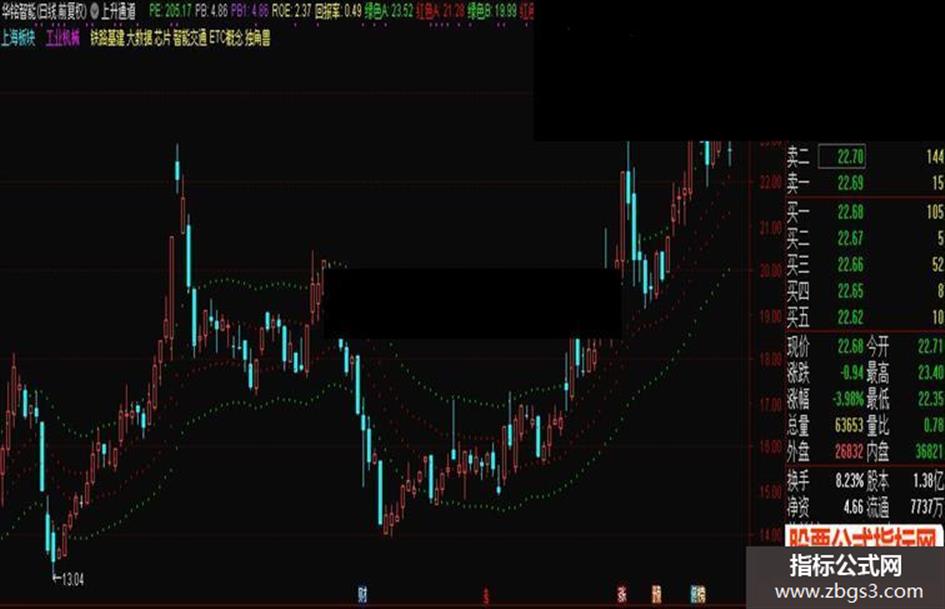The width and height of the screenshot is (945, 609).
Task: Click the blue 财 marker on the timeline
Action: pos(362,596)
